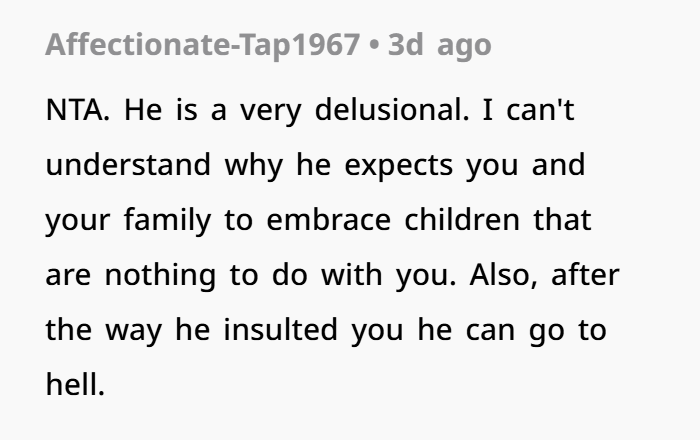Click the word "nothing" in fourth line

(x=160, y=275)
